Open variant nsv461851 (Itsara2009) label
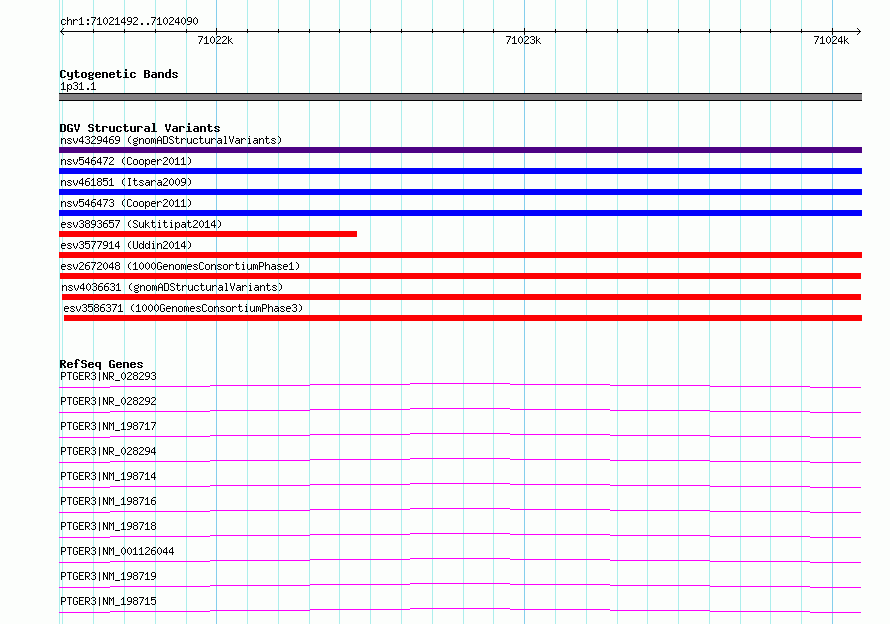 point(126,182)
